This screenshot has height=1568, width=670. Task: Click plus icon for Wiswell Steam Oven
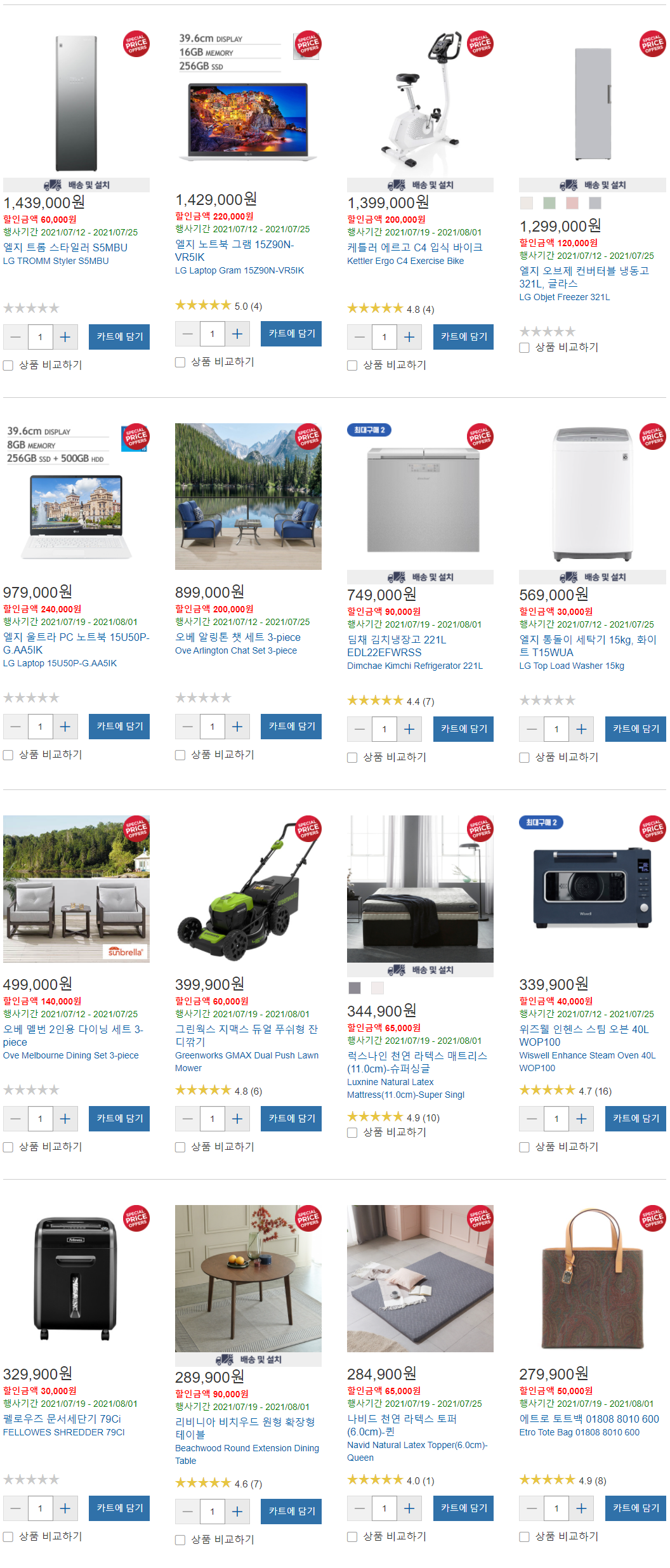click(581, 1119)
